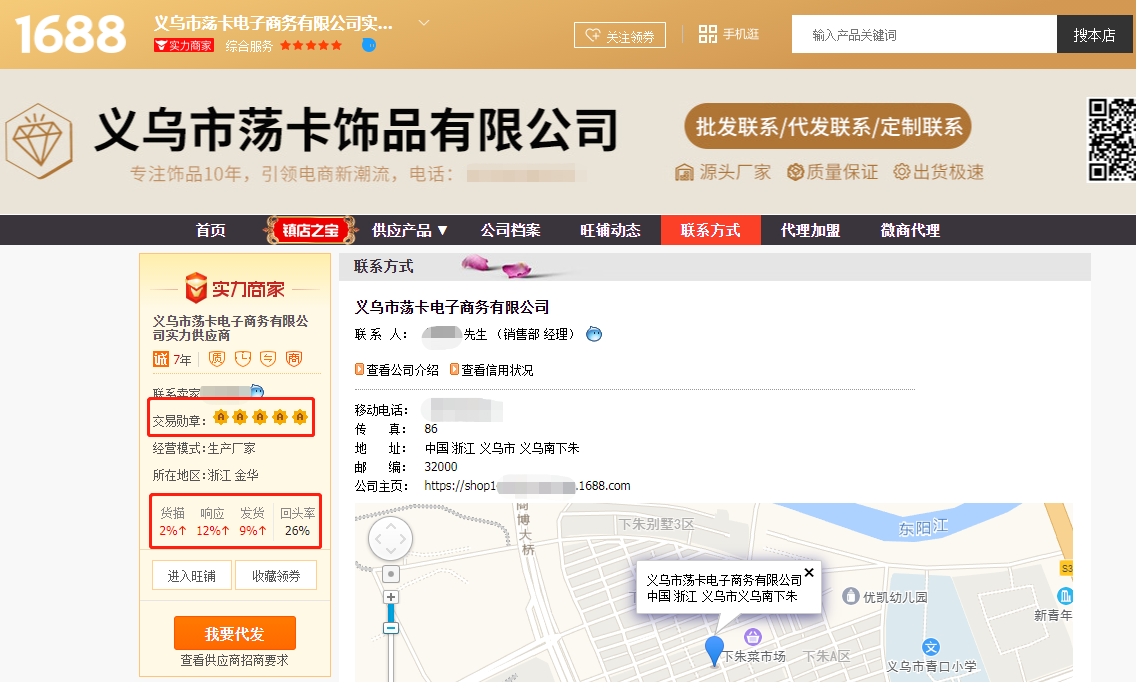Click Wangwang icon beside contact person
Viewport: 1136px width, 682px height.
[x=593, y=334]
